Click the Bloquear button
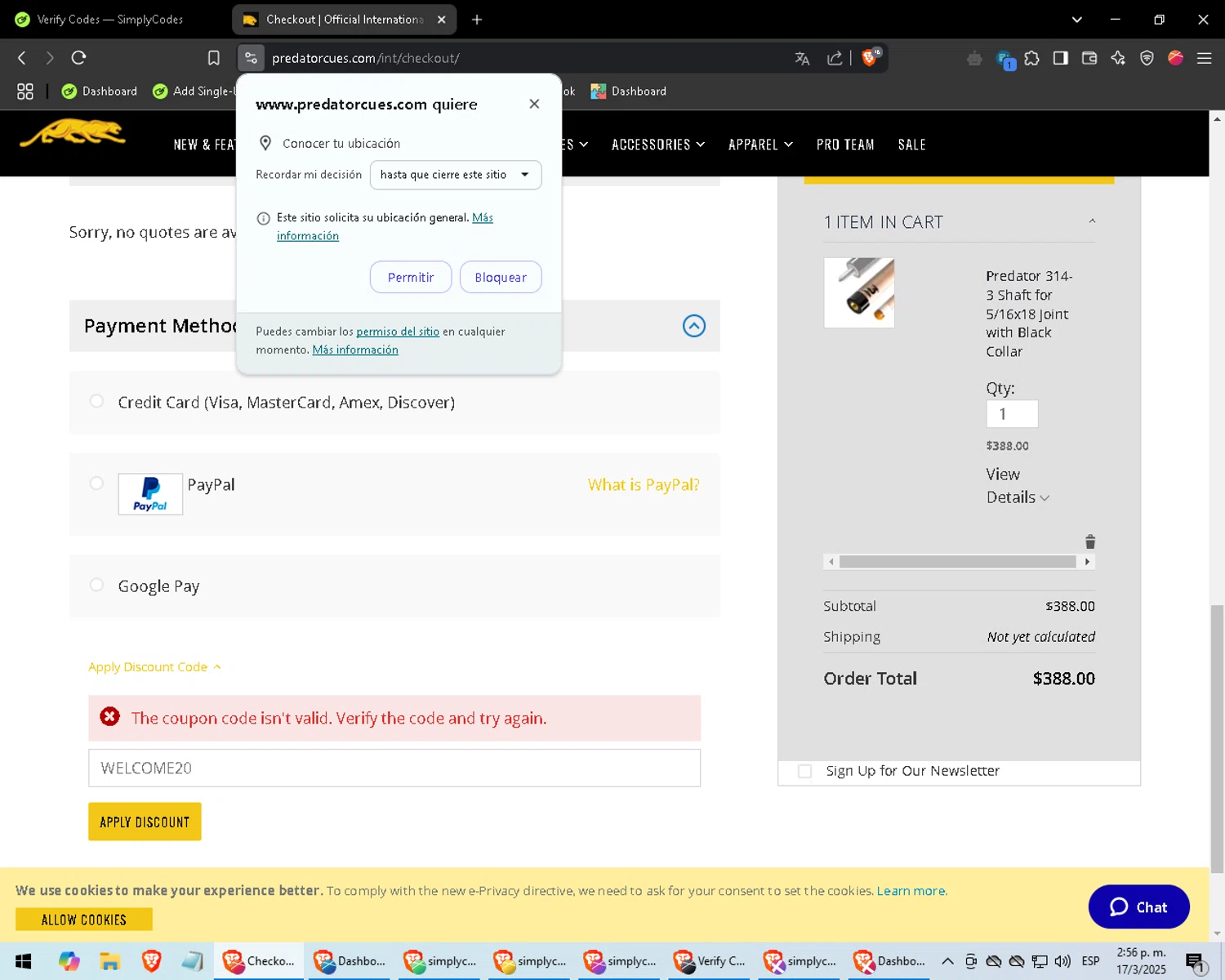The height and width of the screenshot is (980, 1225). (x=501, y=277)
